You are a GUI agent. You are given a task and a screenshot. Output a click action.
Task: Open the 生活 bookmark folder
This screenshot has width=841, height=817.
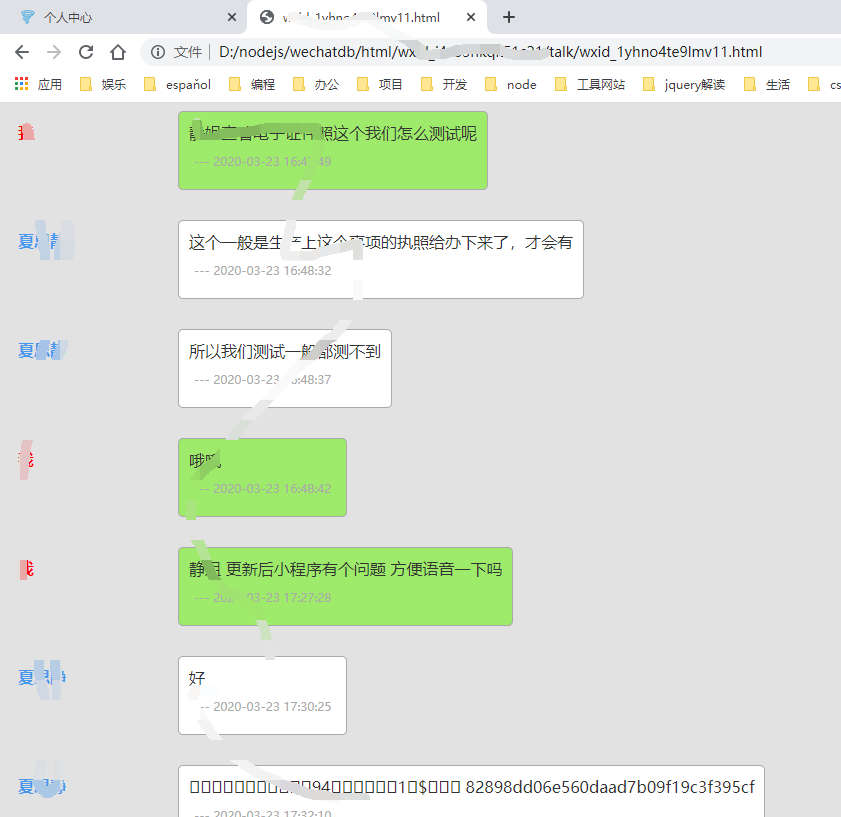[767, 84]
